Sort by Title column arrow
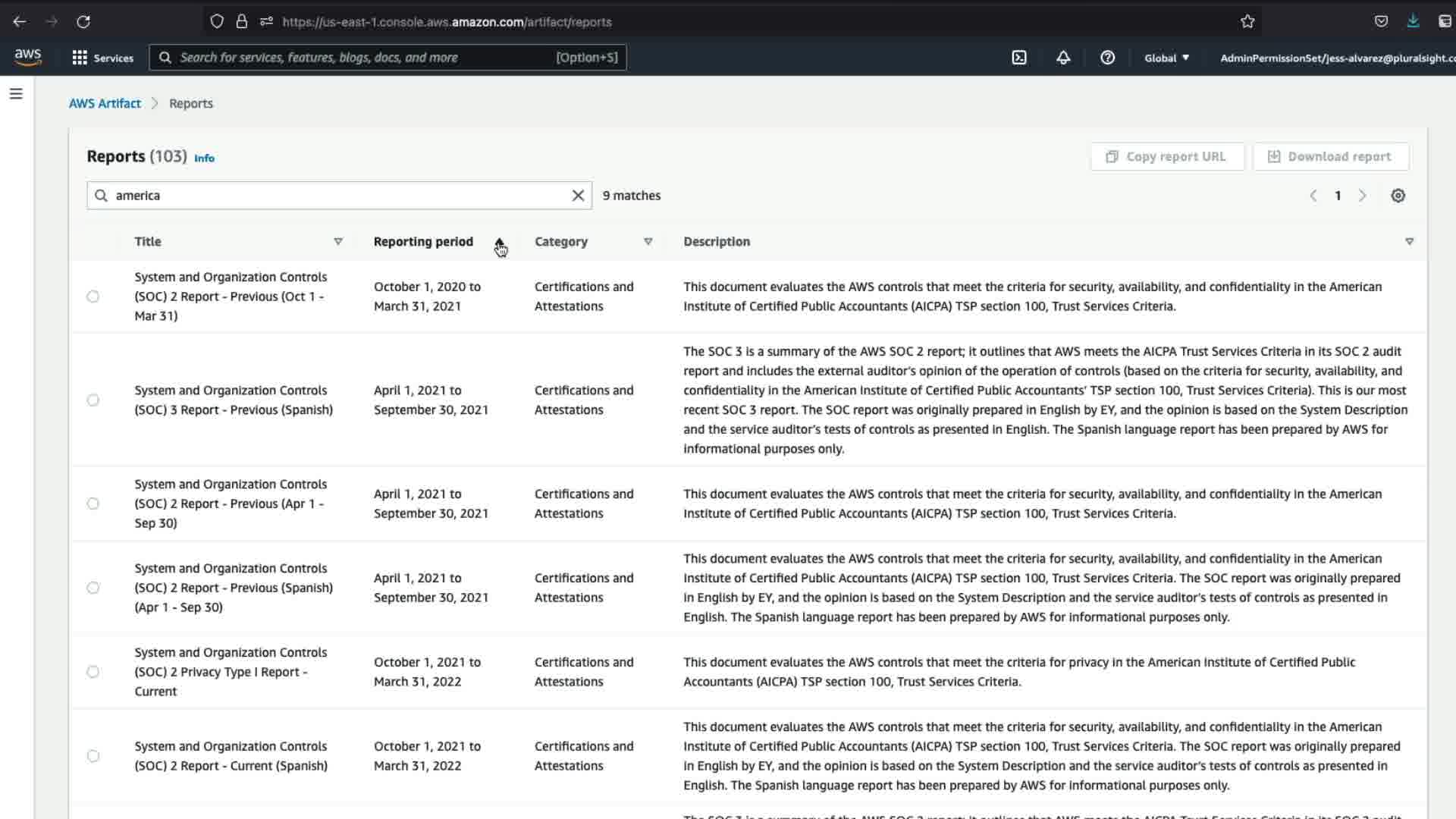1456x819 pixels. coord(338,242)
